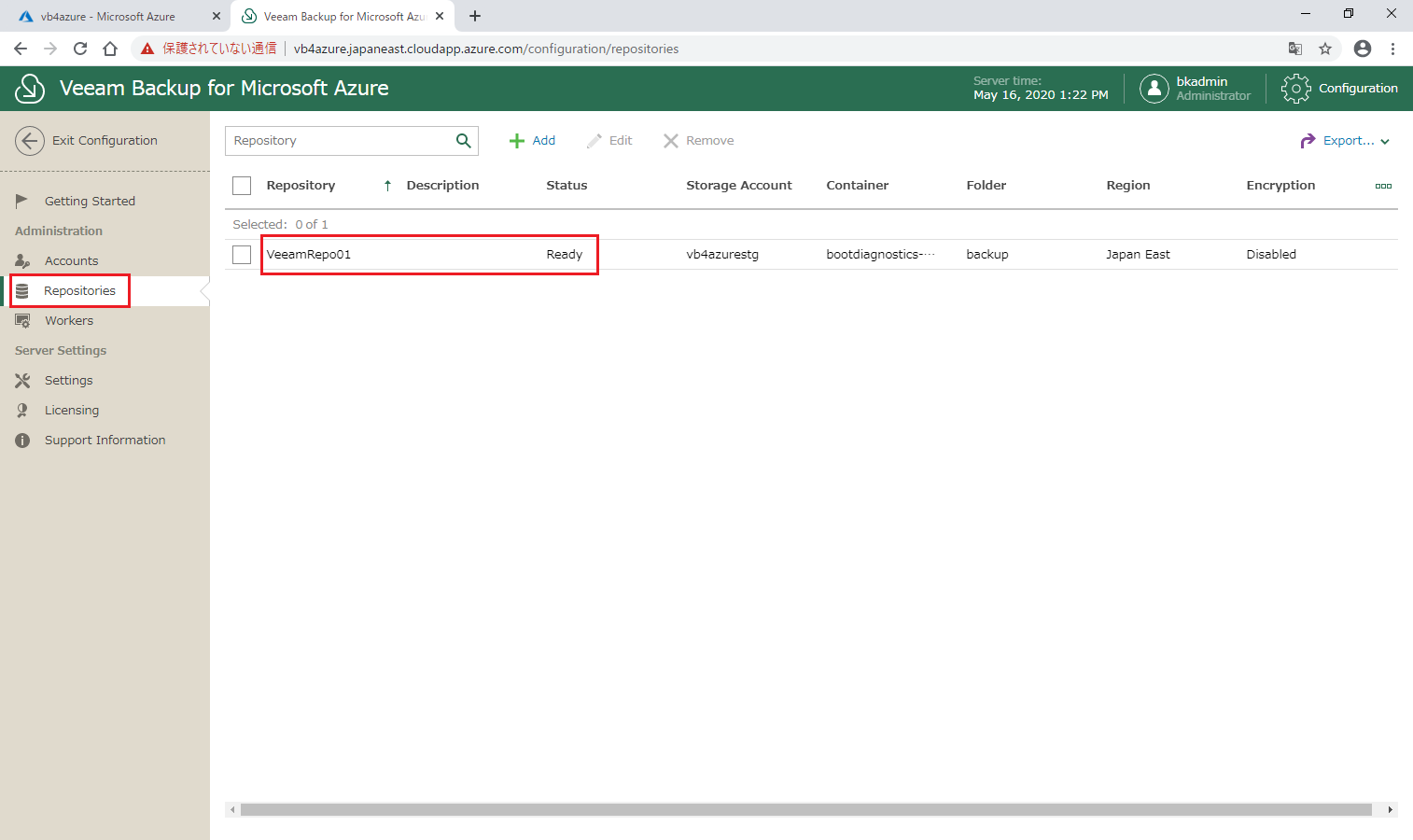Click the X Remove icon

click(x=671, y=141)
